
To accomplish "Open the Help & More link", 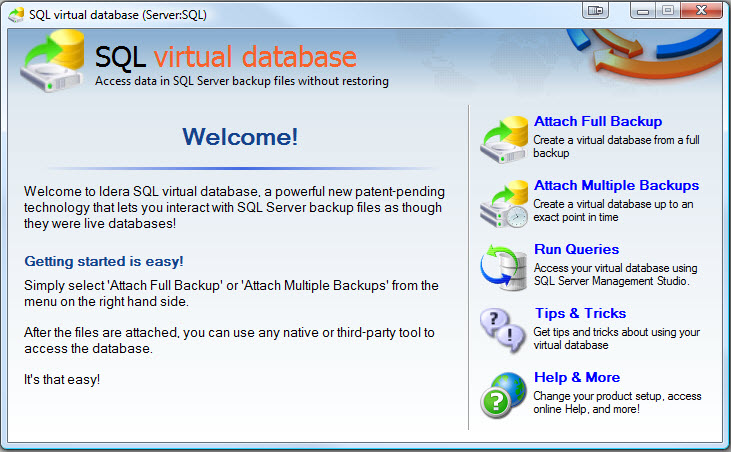I will [x=577, y=377].
